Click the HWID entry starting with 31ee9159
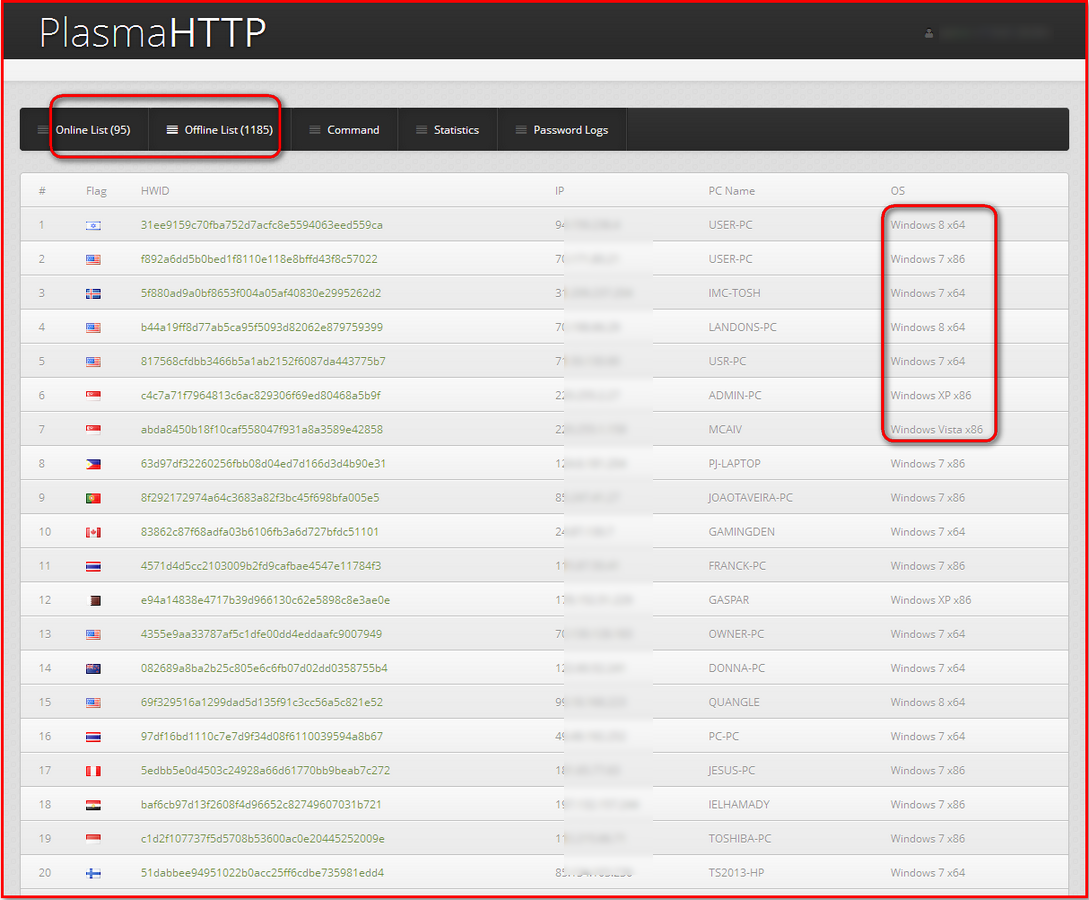 tap(261, 225)
